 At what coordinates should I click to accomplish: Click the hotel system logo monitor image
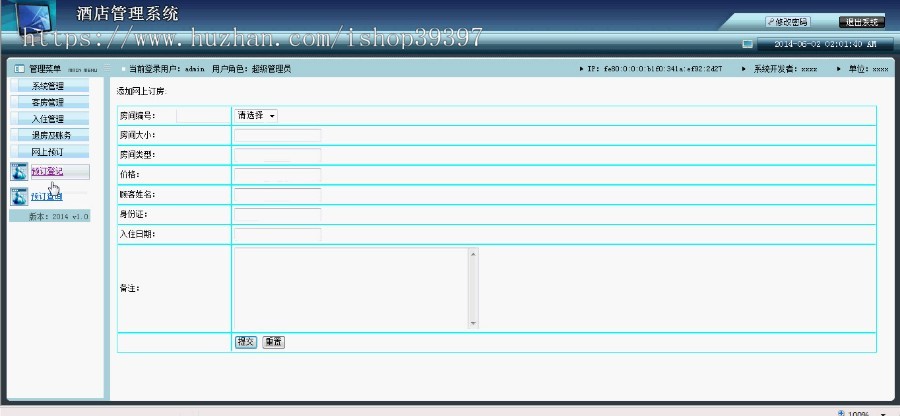(33, 19)
